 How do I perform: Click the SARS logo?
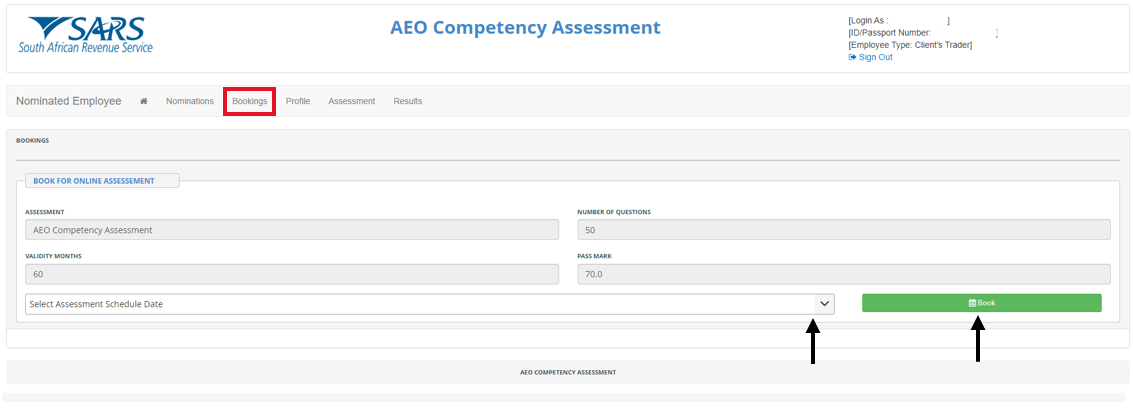86,35
